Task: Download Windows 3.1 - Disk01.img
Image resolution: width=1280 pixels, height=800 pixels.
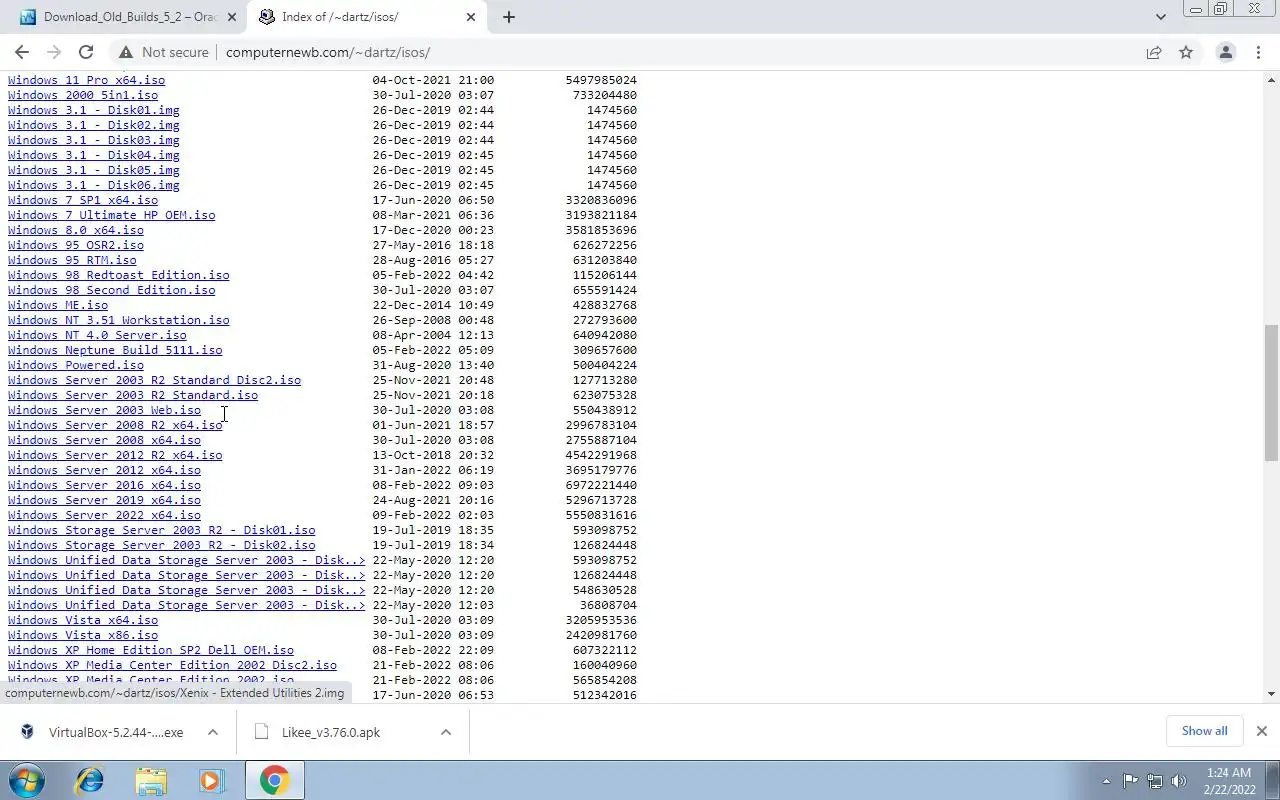Action: (94, 110)
